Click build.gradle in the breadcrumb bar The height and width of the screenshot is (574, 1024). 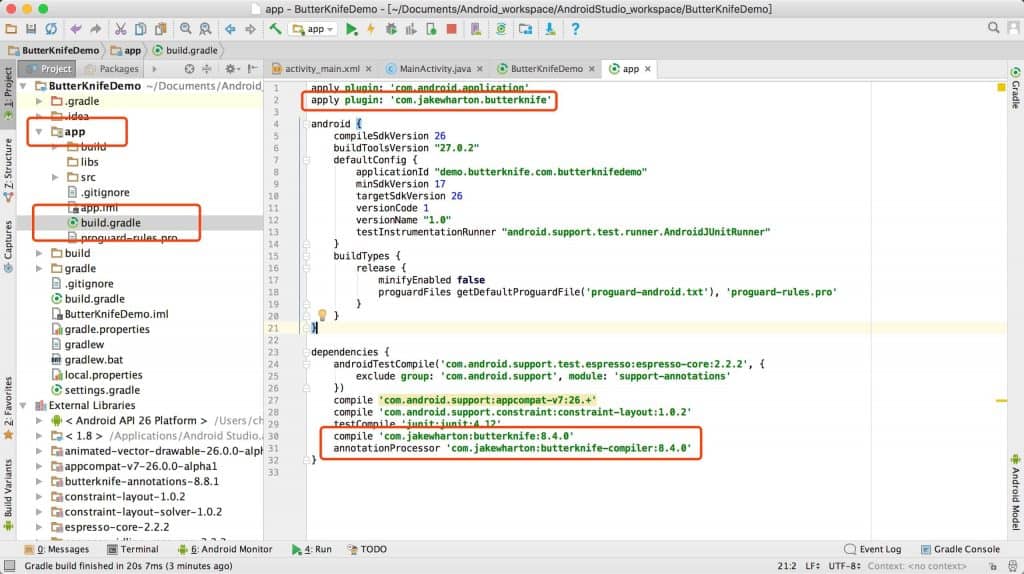pos(185,50)
